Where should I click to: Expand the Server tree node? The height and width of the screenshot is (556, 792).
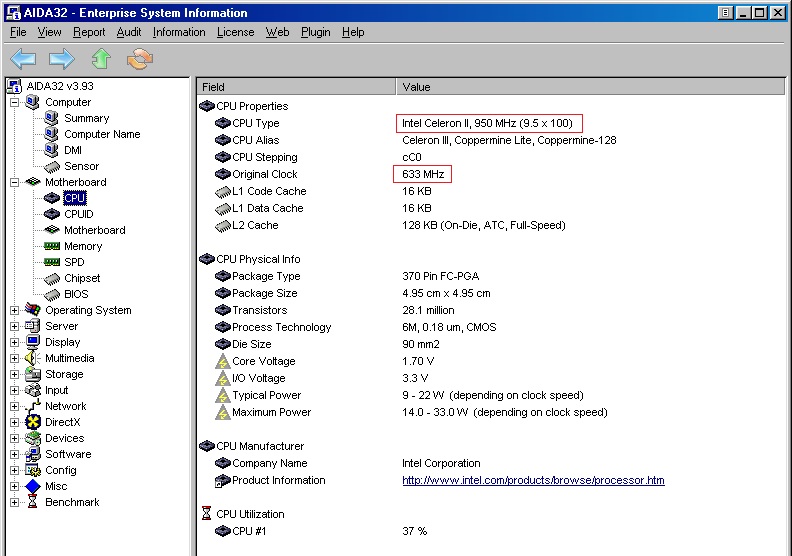click(14, 326)
